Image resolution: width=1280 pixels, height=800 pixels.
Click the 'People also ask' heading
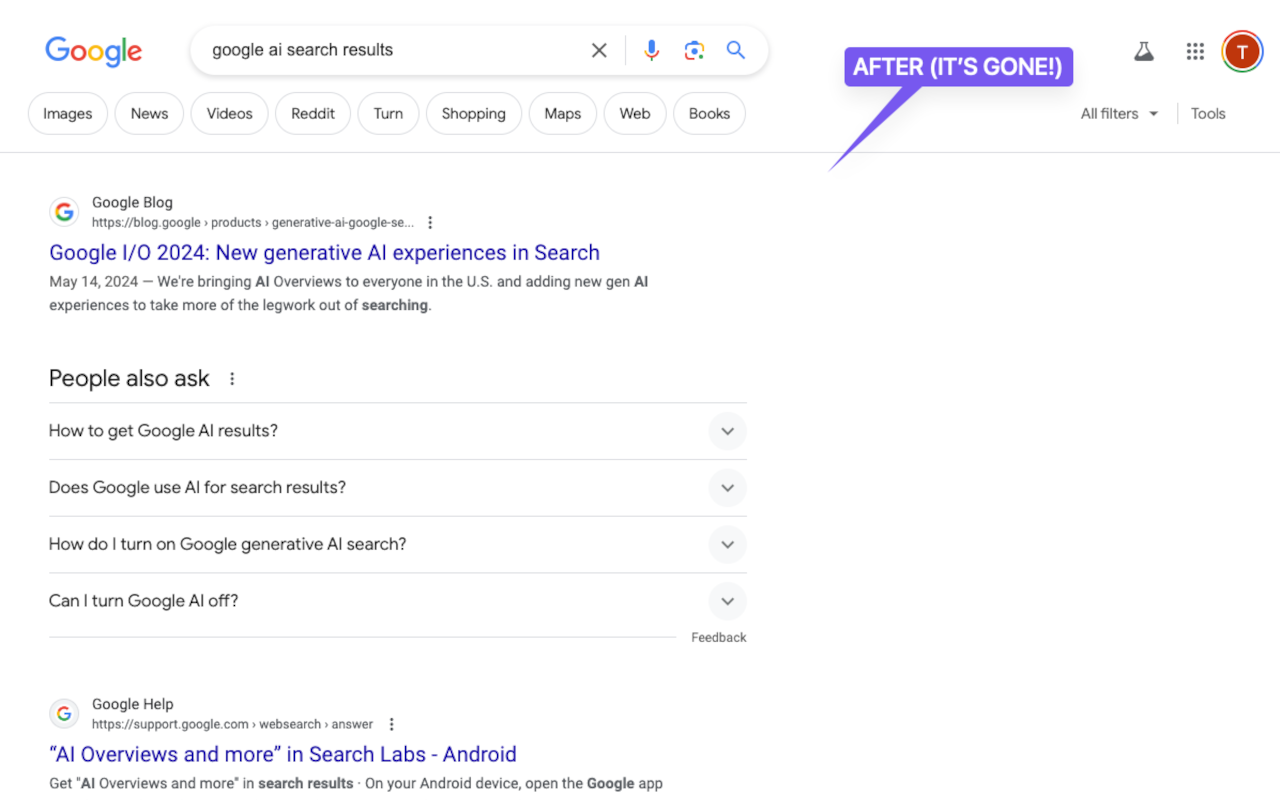point(129,379)
